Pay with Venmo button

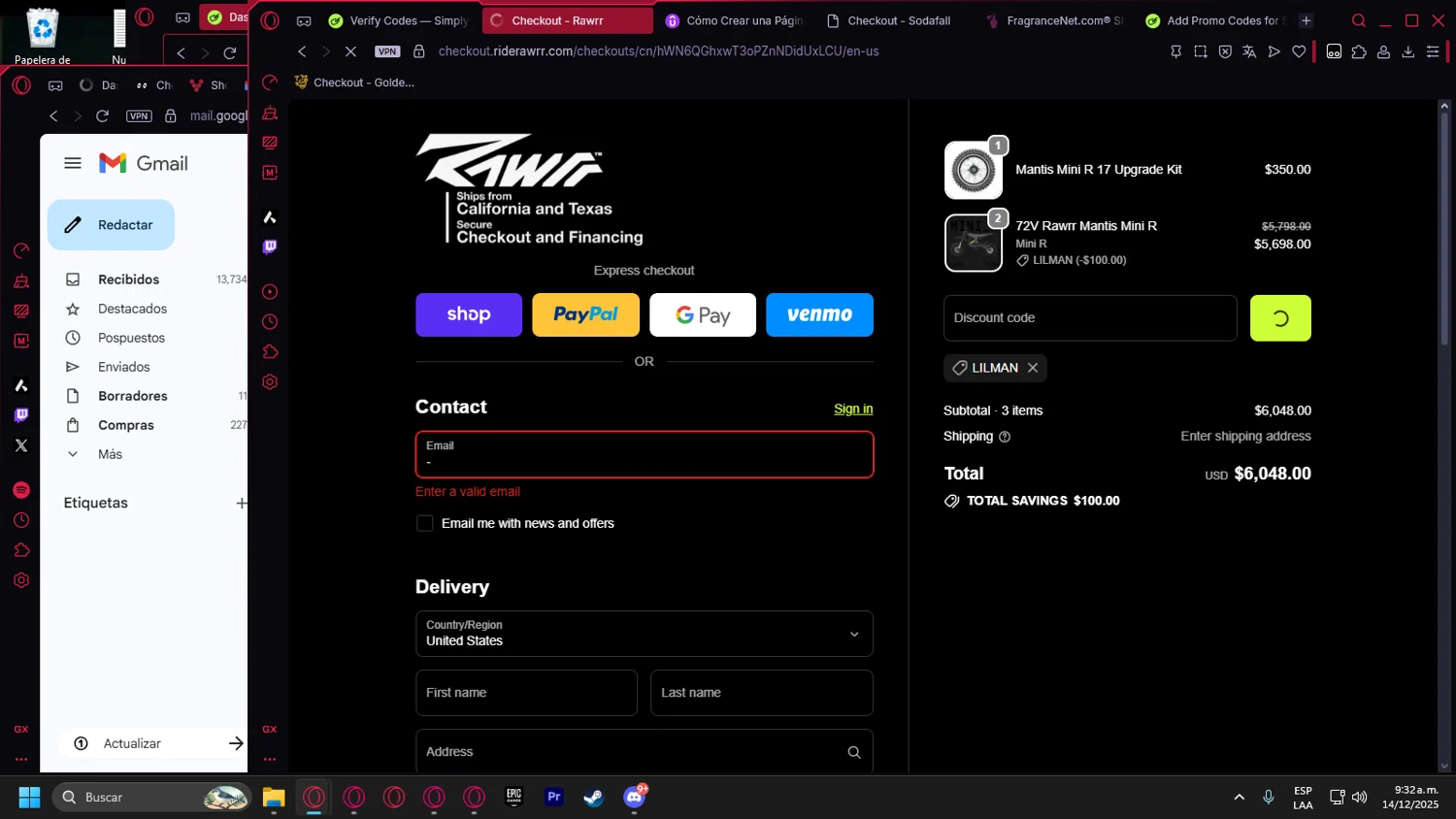819,315
